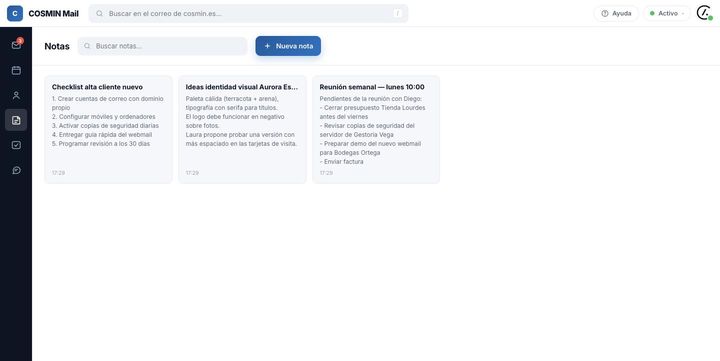The width and height of the screenshot is (720, 361).
Task: Open the calendar sidebar icon
Action: pyautogui.click(x=16, y=70)
